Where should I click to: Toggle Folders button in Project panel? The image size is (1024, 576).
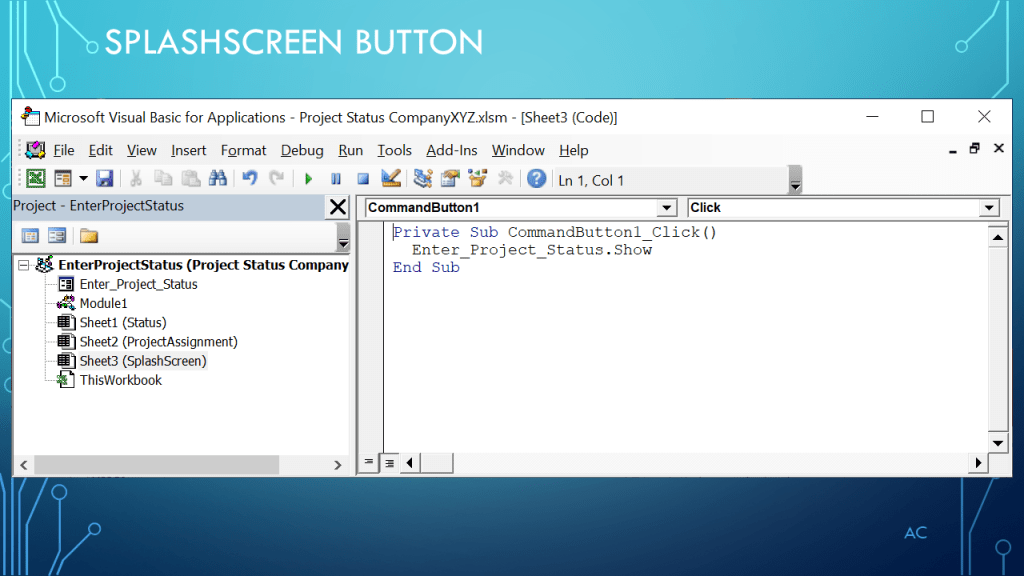(89, 236)
